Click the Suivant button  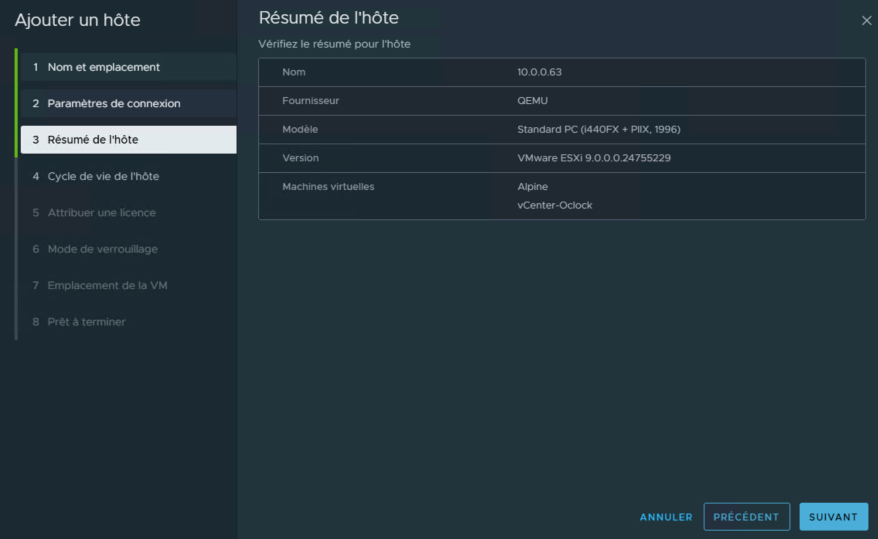coord(833,517)
